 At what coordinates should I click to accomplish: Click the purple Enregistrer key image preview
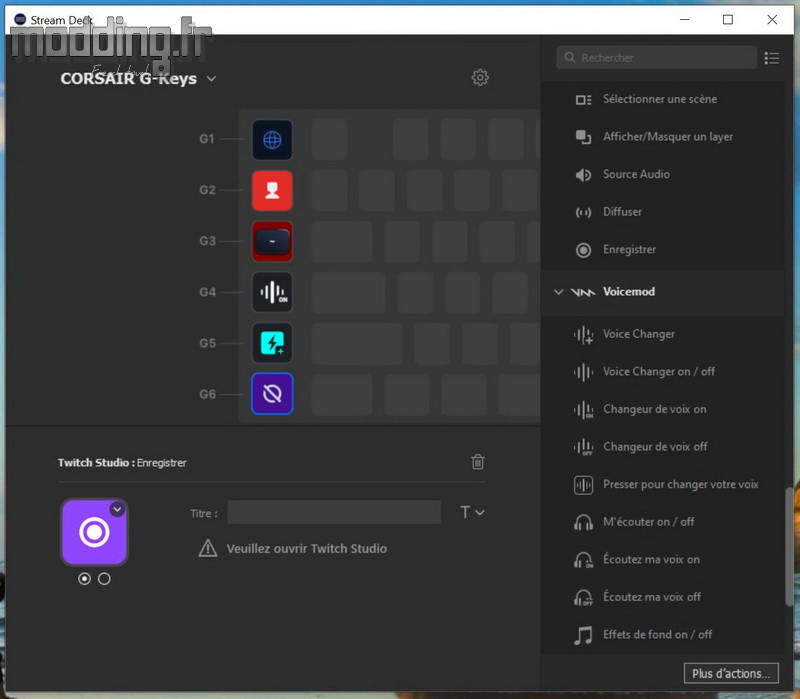coord(94,532)
